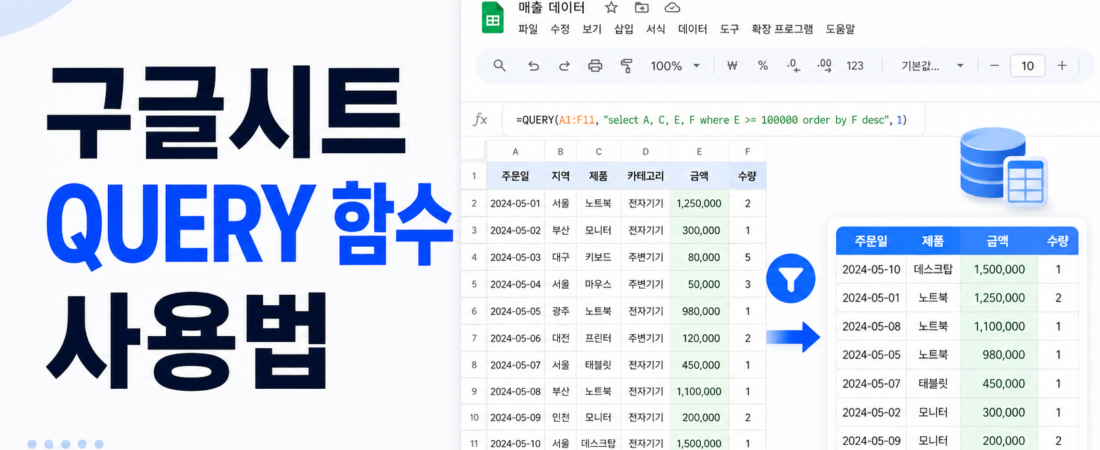1100x450 pixels.
Task: Redo the last action
Action: point(564,65)
